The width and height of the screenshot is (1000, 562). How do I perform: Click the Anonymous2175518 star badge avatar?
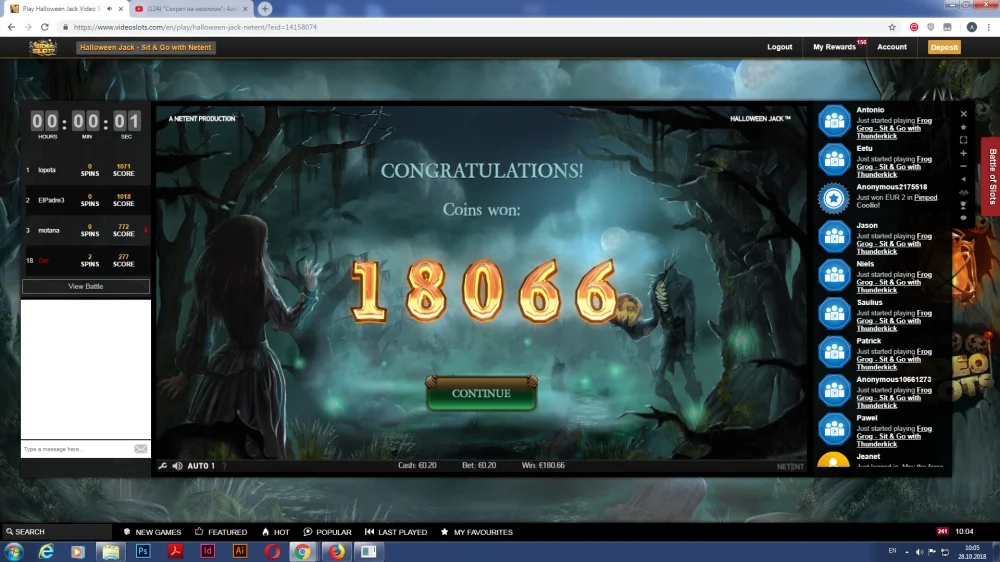[834, 198]
